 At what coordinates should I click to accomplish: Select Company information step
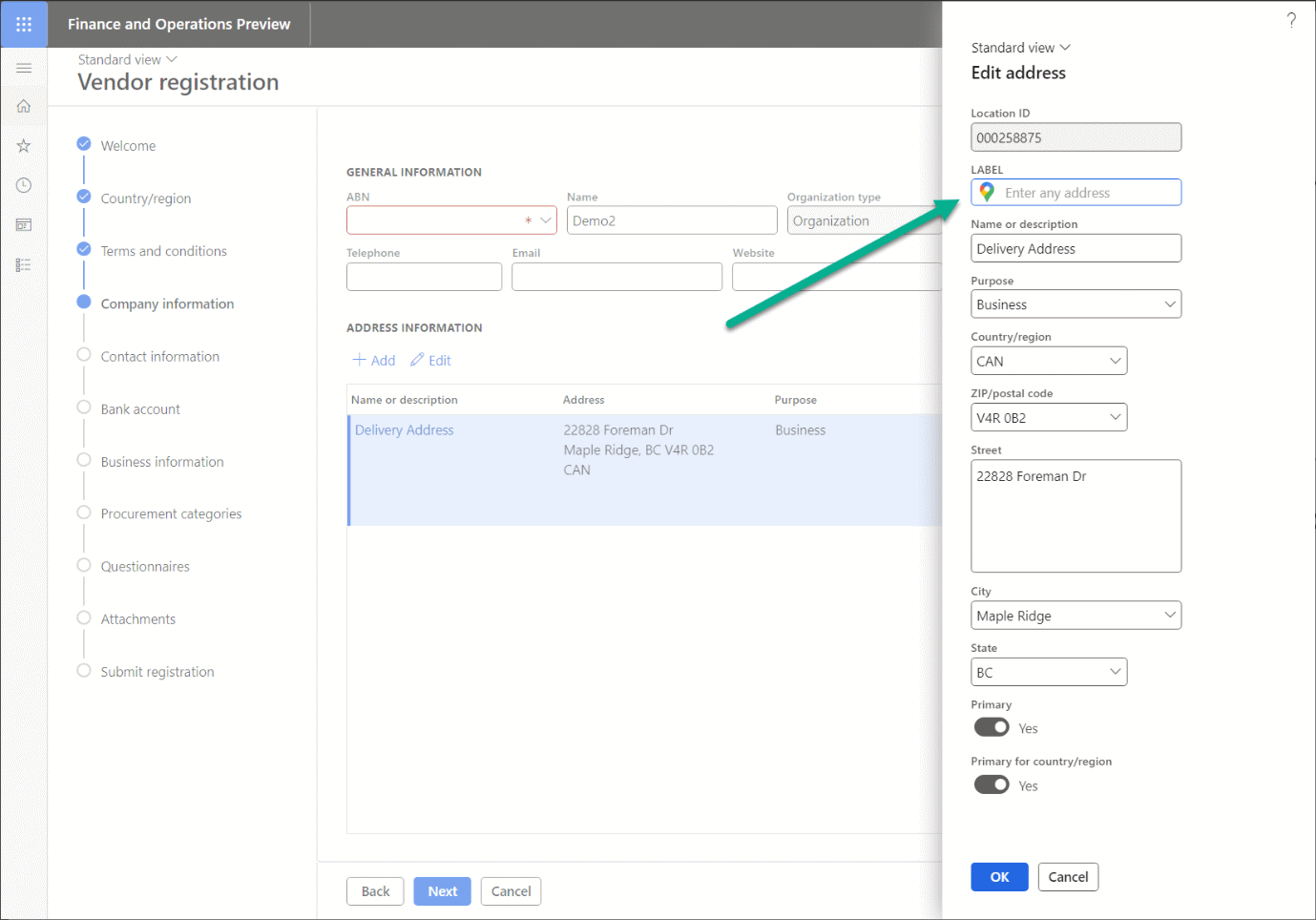pos(167,303)
